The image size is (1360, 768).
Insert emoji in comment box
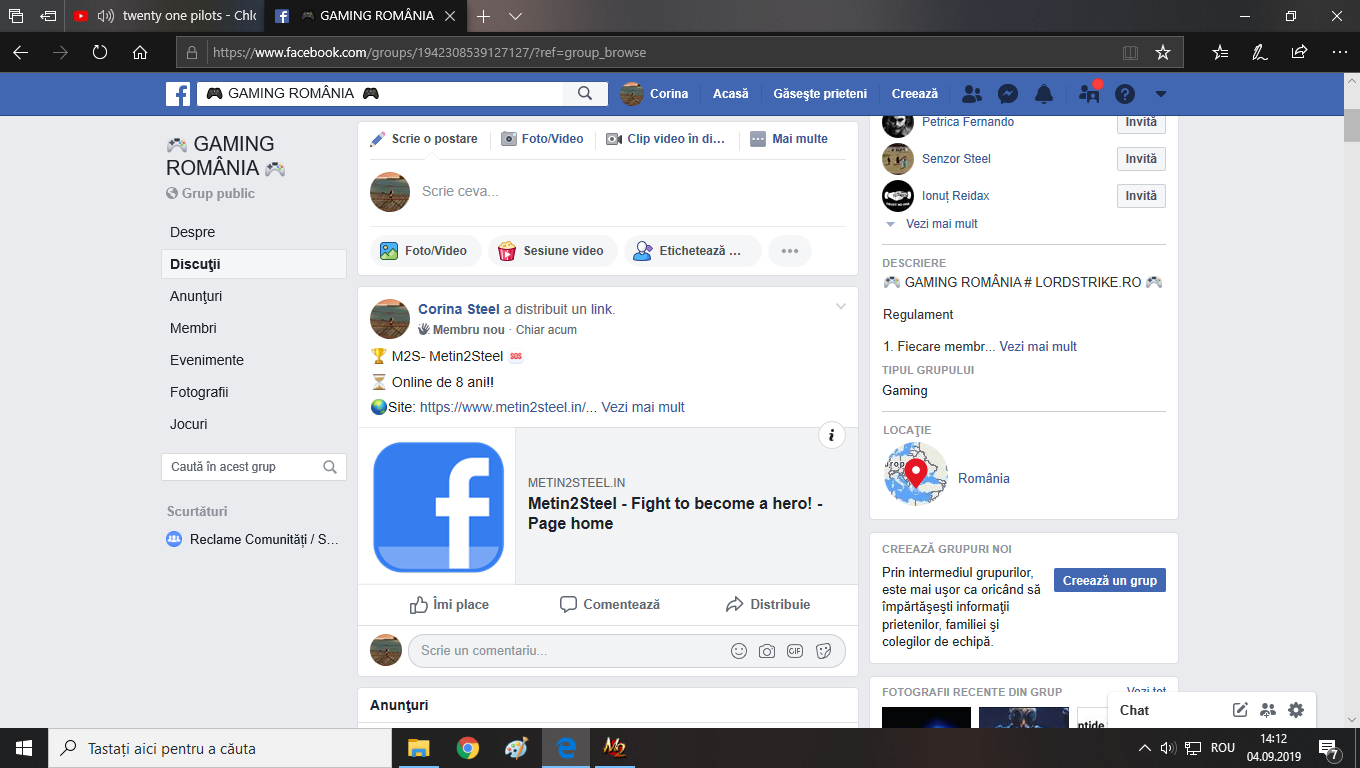click(x=739, y=651)
